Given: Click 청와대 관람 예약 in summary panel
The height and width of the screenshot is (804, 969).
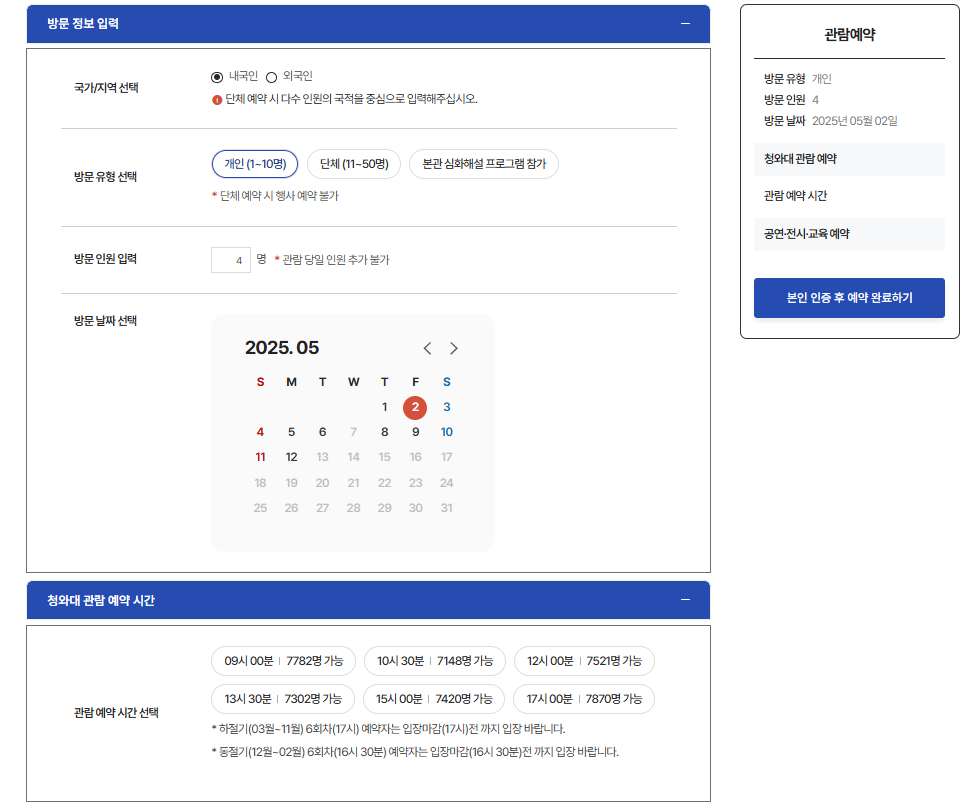Looking at the screenshot, I should pyautogui.click(x=849, y=159).
